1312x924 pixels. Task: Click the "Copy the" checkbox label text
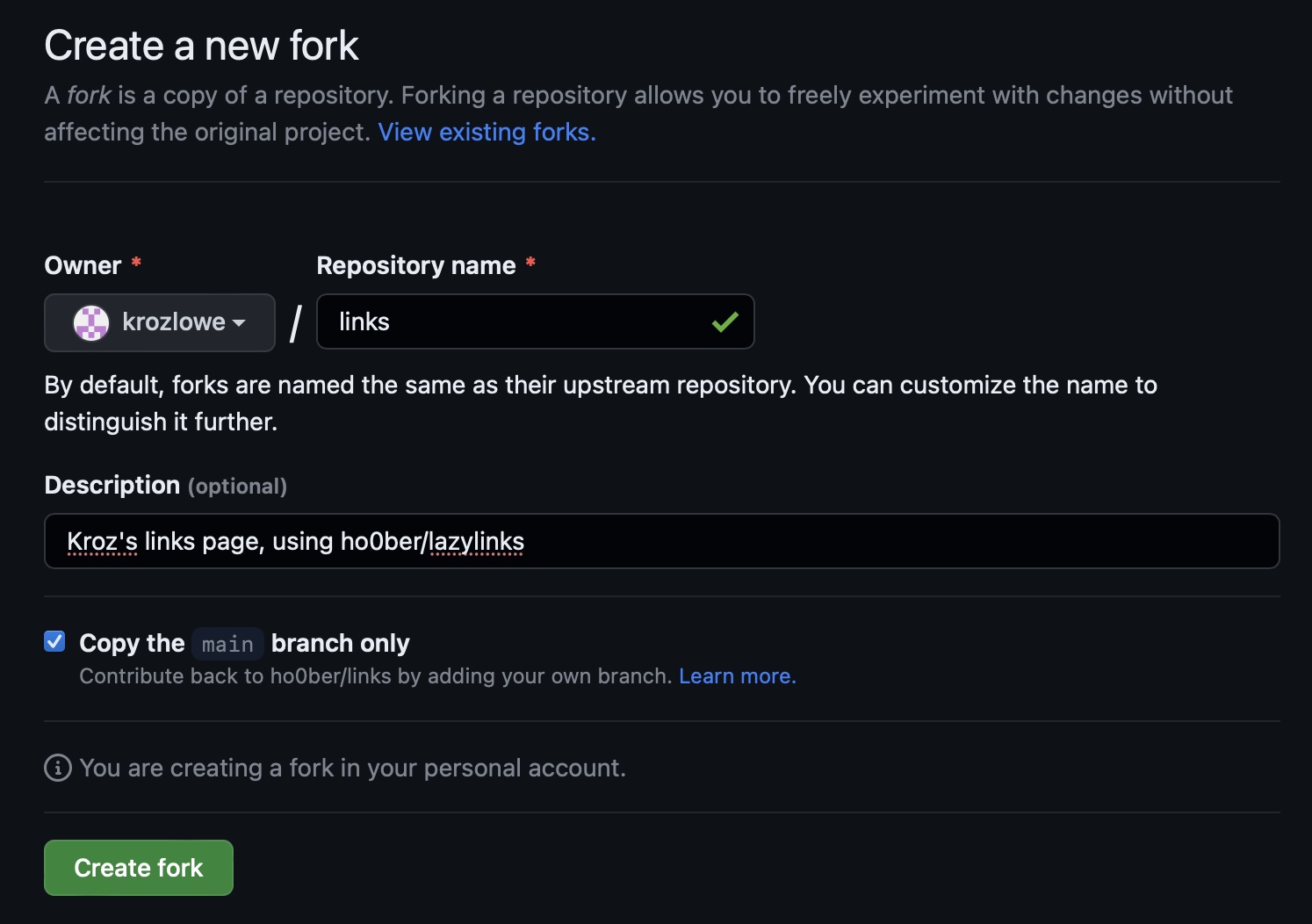coord(132,643)
